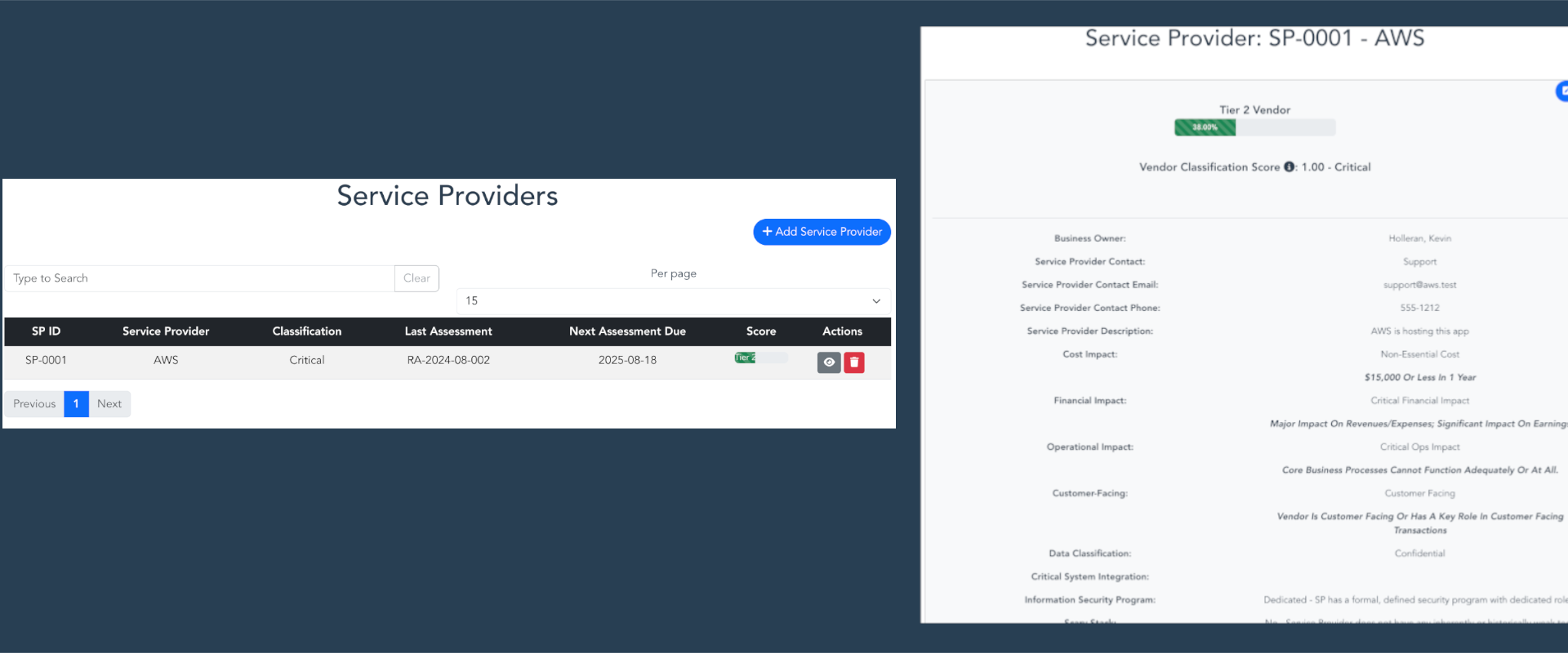Viewport: 1568px width, 653px height.
Task: Click the Tier 2 score progress bar
Action: pyautogui.click(x=761, y=358)
